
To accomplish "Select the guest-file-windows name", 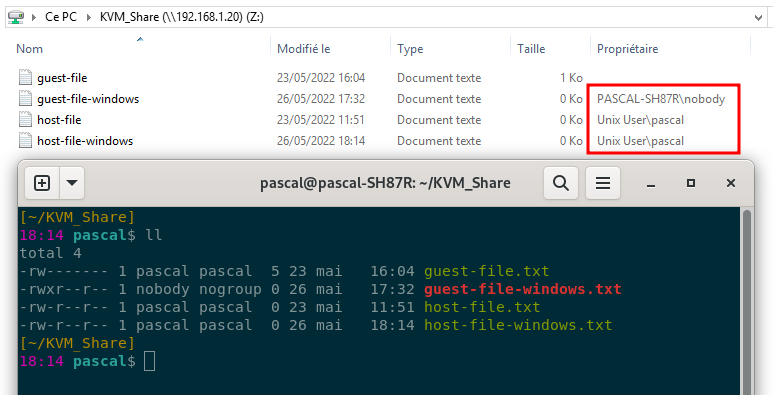I will click(88, 99).
